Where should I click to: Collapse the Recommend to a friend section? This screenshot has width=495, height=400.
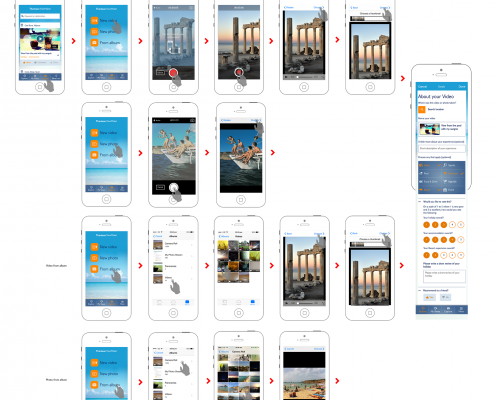coord(420,290)
